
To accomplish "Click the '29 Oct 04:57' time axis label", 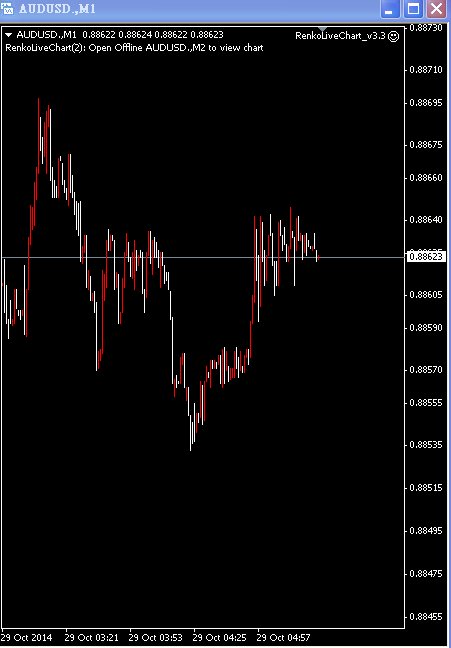I will pos(284,638).
